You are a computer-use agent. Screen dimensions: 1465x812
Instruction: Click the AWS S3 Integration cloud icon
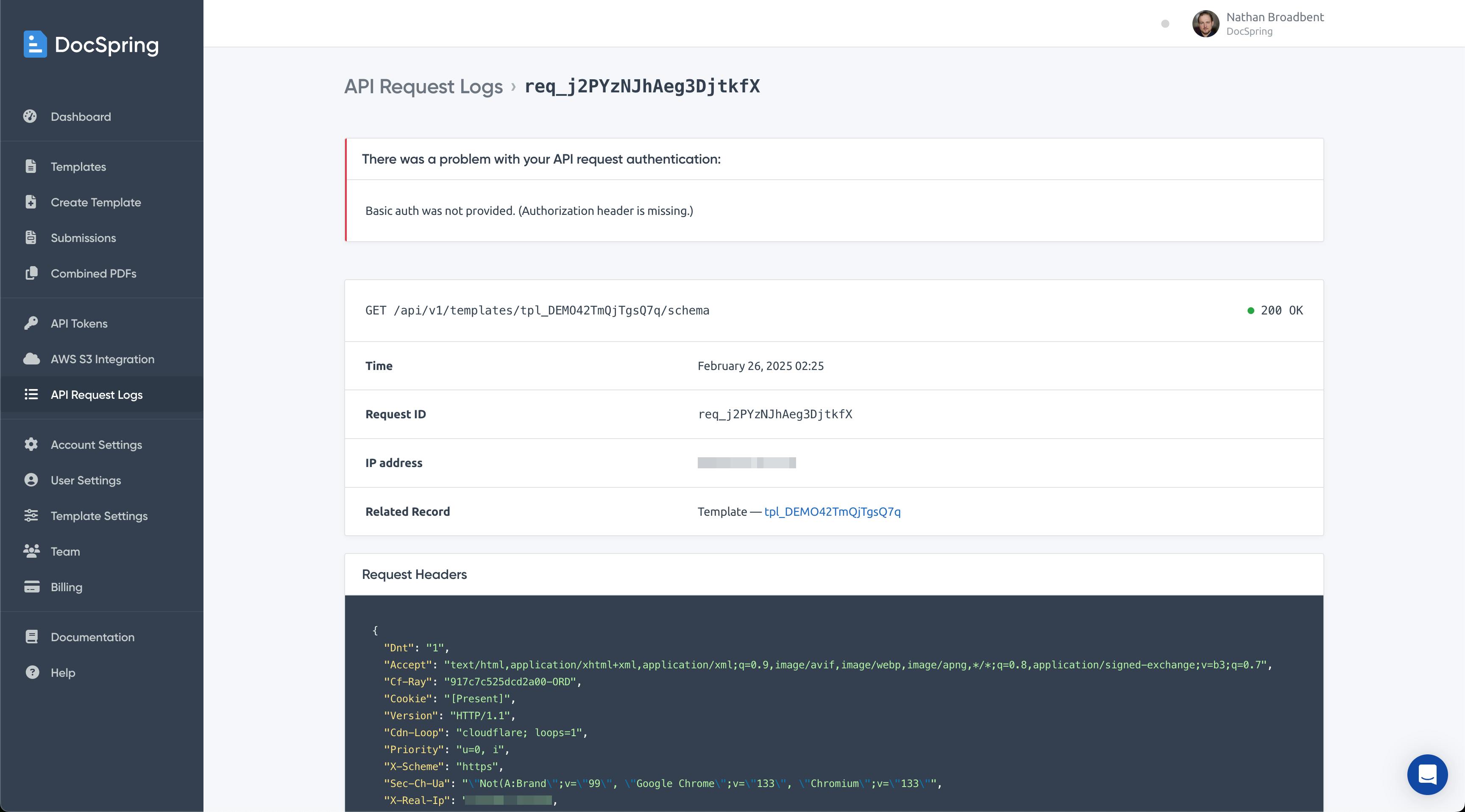[31, 359]
